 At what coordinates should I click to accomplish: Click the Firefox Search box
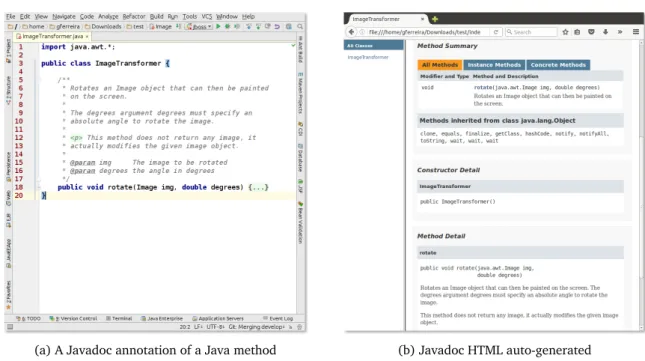coord(531,32)
